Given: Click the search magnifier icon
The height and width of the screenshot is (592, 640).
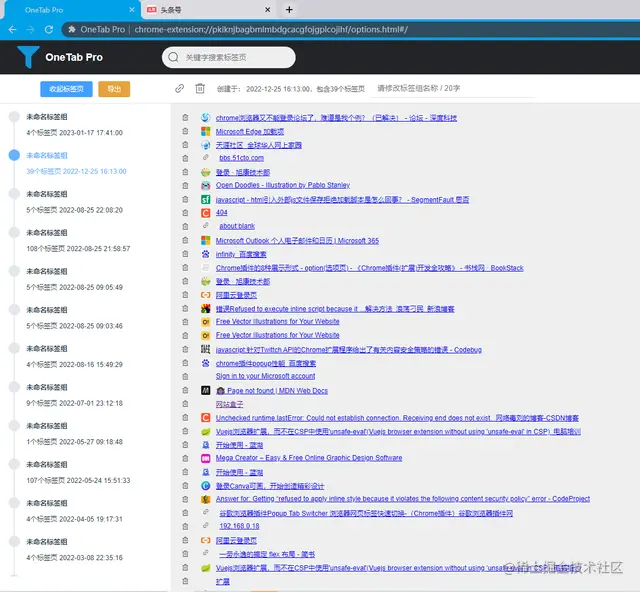Looking at the screenshot, I should pyautogui.click(x=173, y=57).
